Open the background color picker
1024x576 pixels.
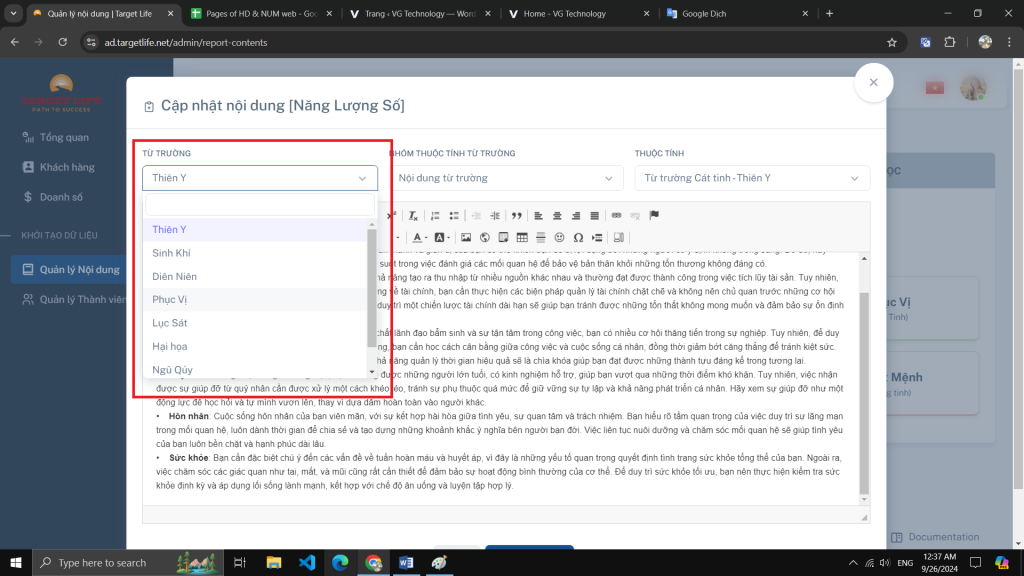[x=441, y=238]
